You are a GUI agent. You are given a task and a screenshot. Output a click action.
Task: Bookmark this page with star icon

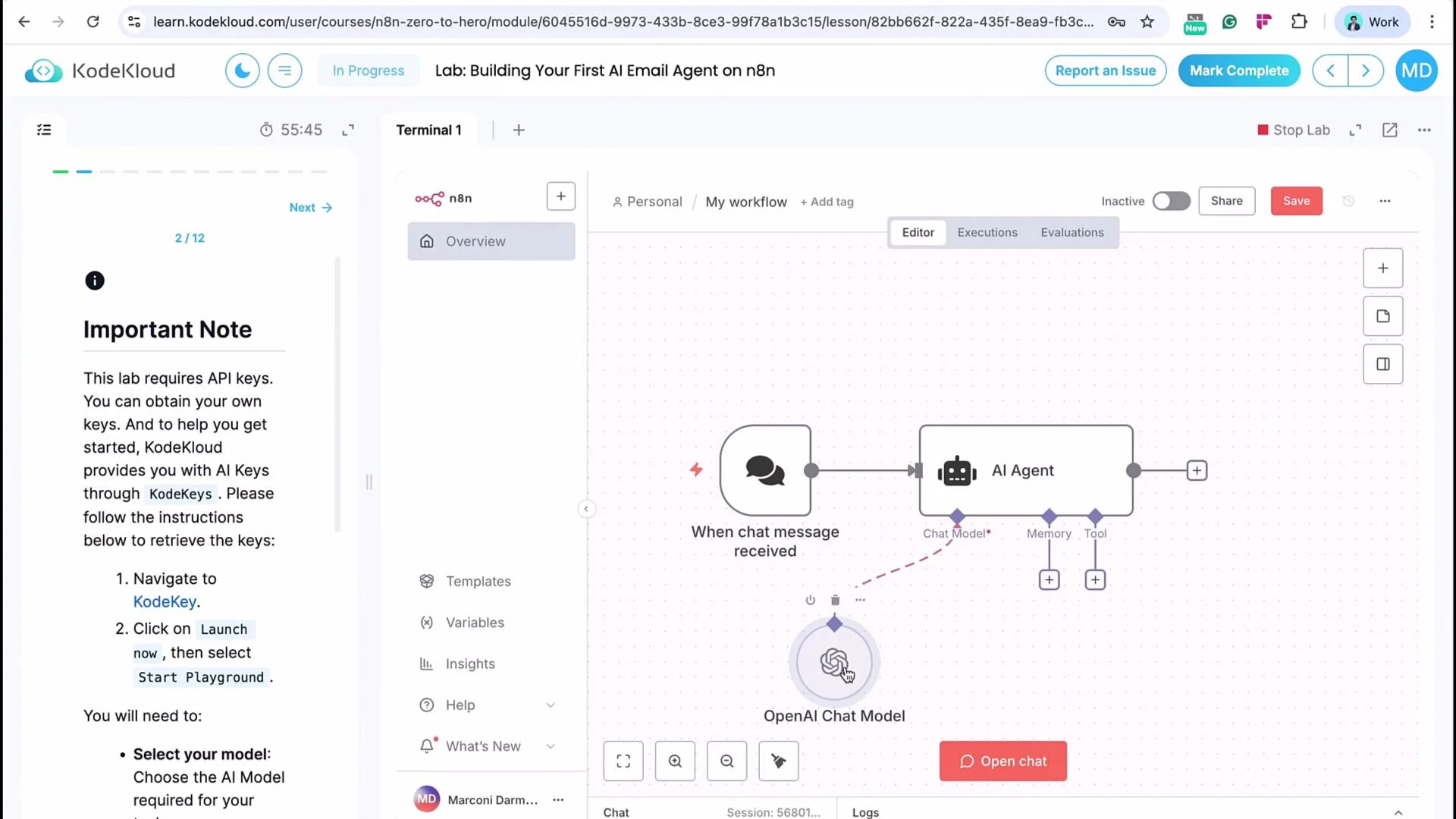1147,22
